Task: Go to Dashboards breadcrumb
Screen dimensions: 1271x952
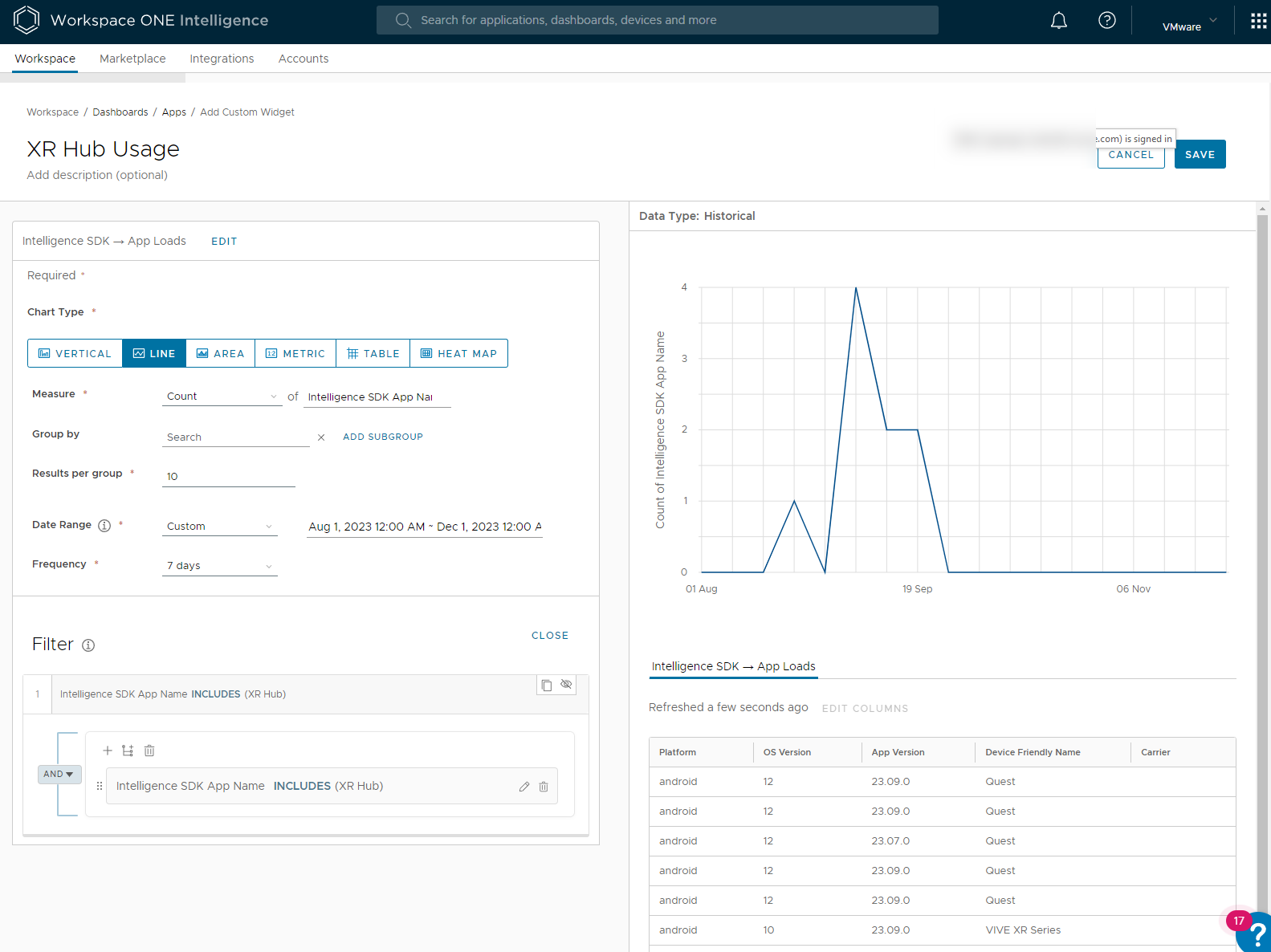Action: [120, 112]
